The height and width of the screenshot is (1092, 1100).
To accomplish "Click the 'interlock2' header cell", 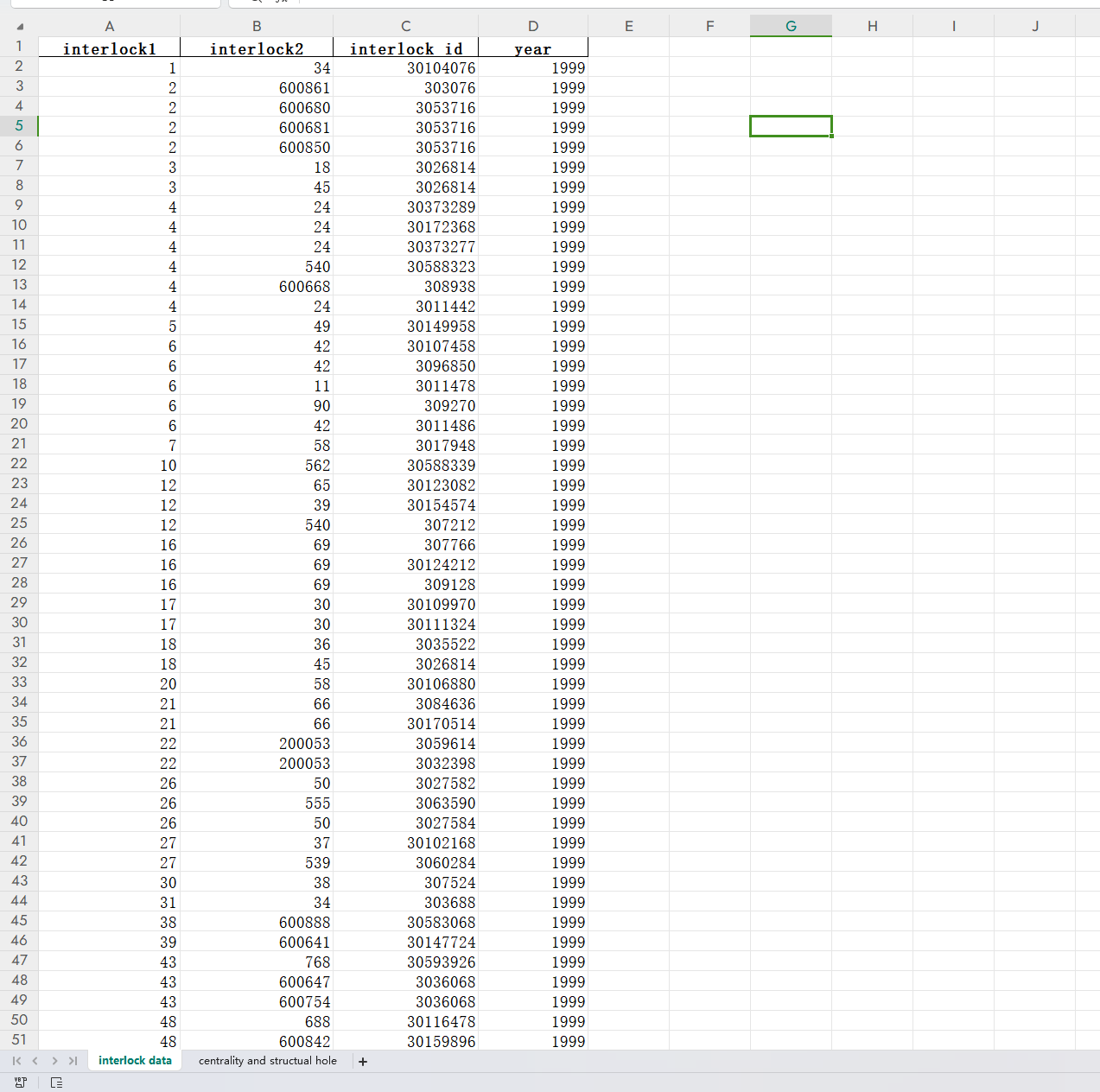I will tap(257, 48).
